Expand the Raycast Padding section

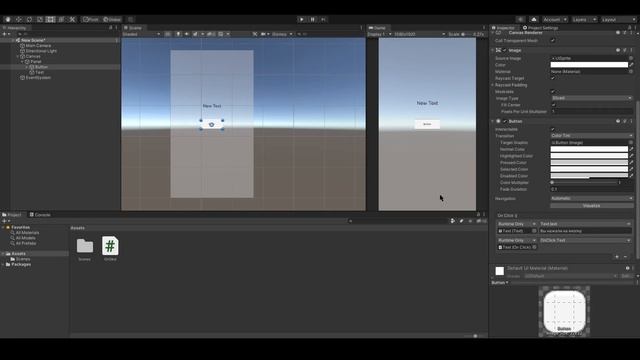click(493, 85)
